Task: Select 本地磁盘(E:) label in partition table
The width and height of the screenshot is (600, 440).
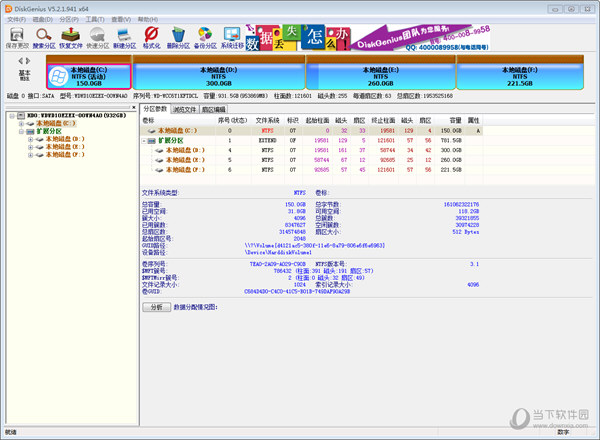Action: click(x=185, y=160)
